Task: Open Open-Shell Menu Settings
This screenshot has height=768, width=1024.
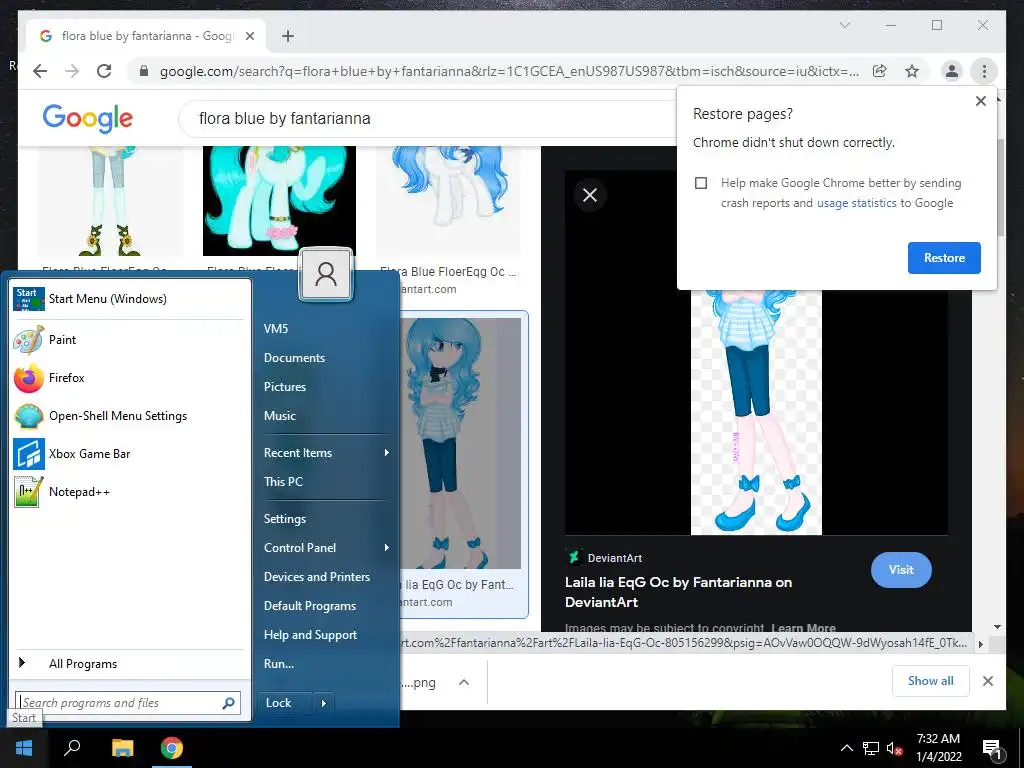Action: 129,415
